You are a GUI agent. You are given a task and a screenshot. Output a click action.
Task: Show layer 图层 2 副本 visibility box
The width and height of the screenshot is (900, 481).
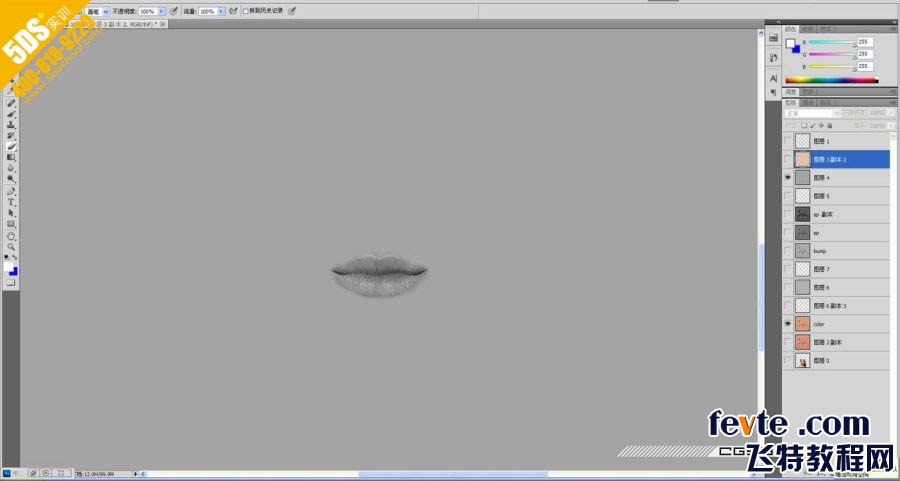(788, 342)
